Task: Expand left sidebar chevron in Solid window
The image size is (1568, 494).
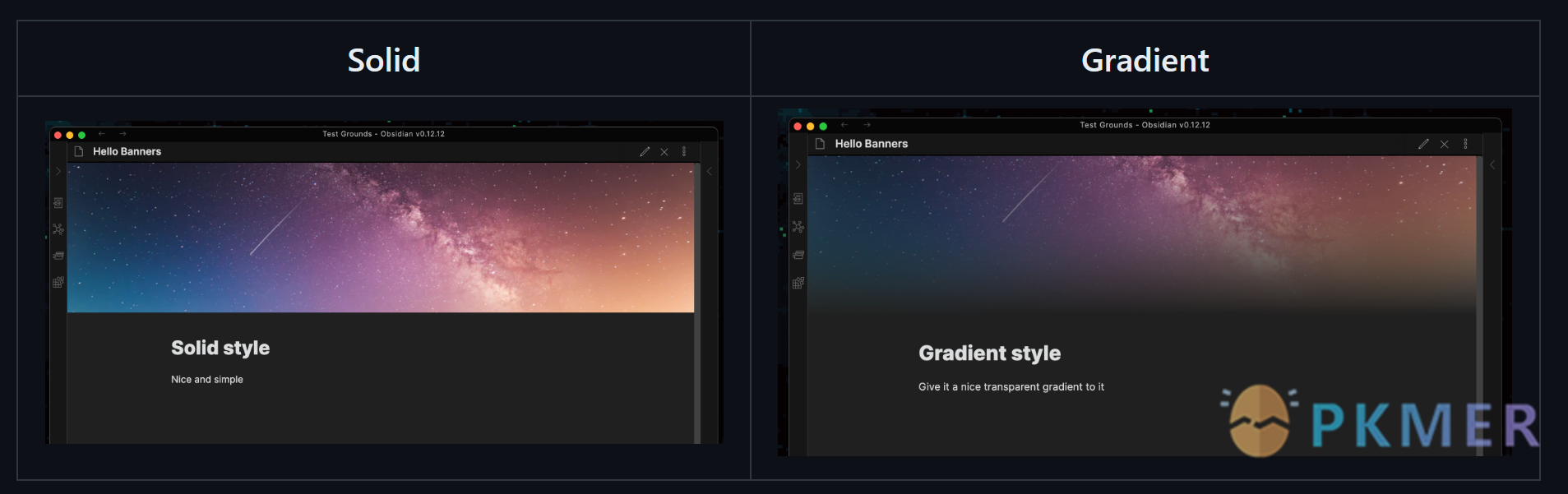Action: (x=58, y=171)
